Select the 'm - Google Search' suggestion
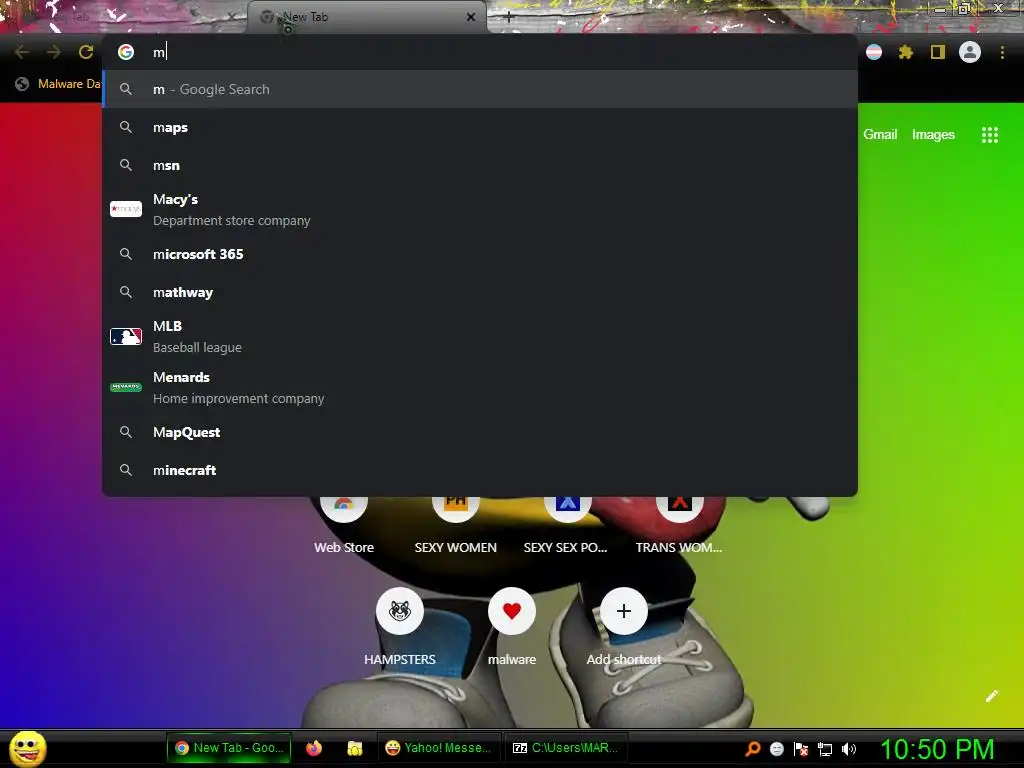The width and height of the screenshot is (1024, 768). coord(480,89)
